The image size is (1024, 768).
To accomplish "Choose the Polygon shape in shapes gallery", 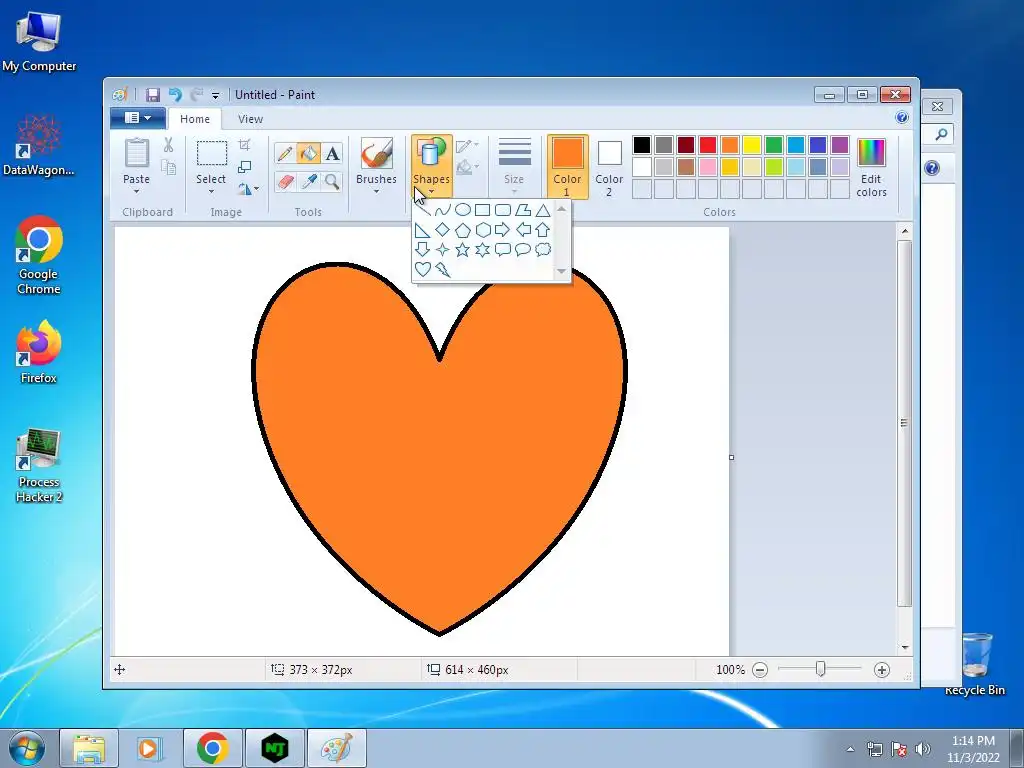I will pos(522,210).
